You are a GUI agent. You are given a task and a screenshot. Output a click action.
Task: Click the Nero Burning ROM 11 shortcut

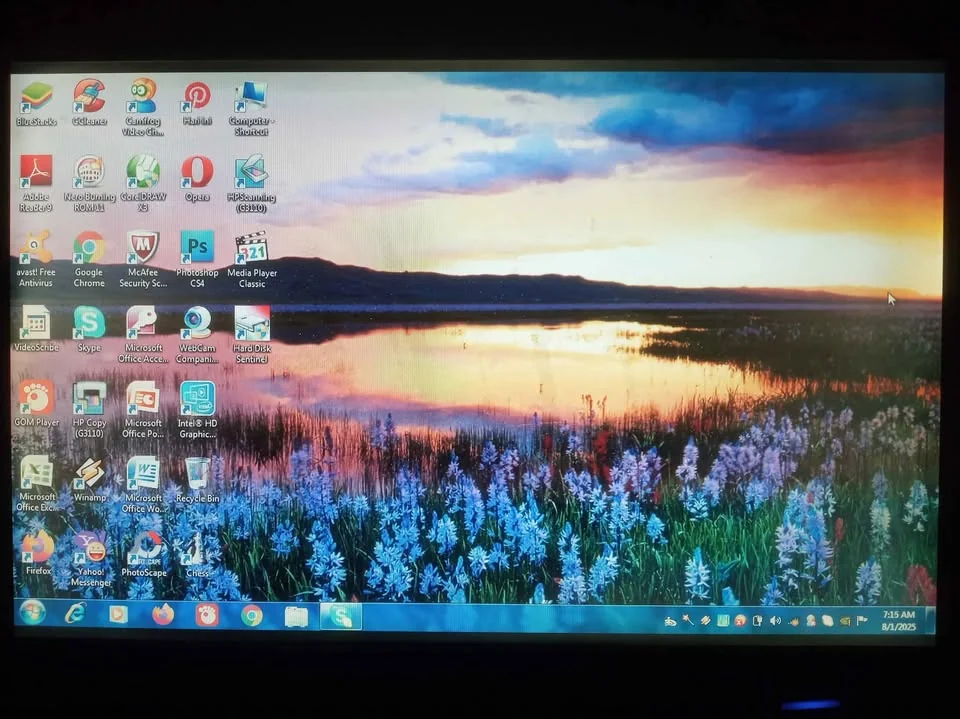89,183
